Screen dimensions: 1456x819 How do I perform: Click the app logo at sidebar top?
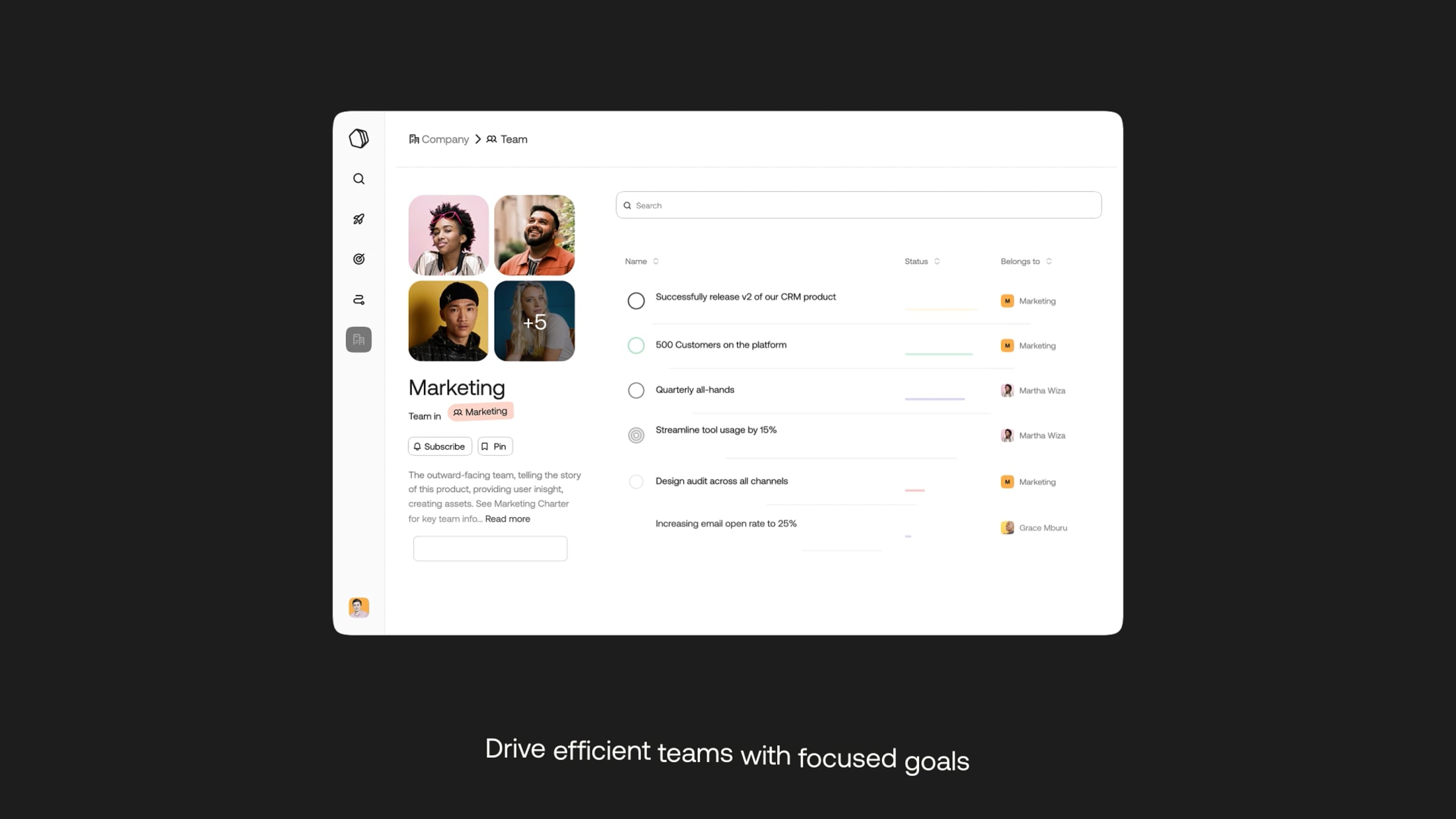359,138
